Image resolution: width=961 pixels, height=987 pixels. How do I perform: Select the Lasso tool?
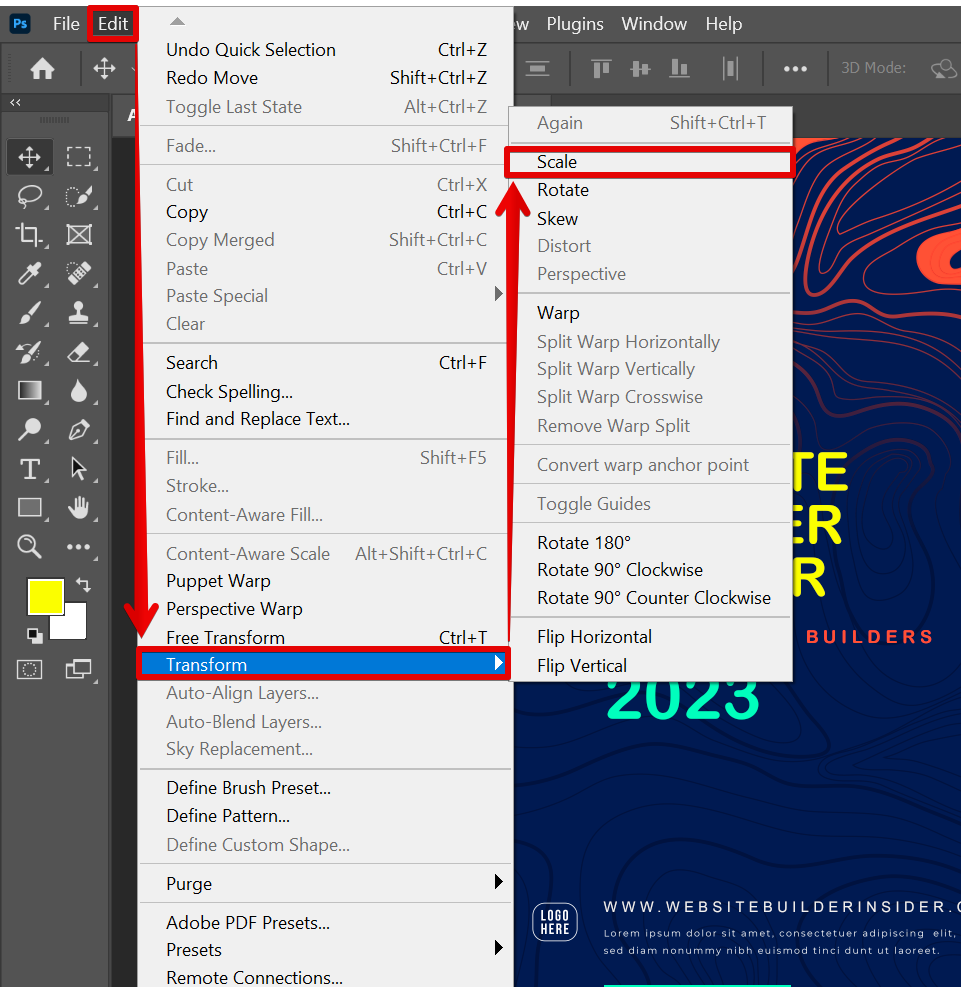click(x=30, y=196)
